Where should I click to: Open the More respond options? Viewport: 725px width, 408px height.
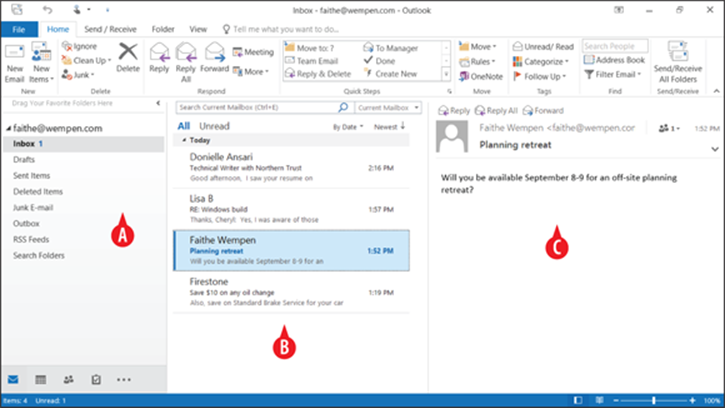point(251,72)
